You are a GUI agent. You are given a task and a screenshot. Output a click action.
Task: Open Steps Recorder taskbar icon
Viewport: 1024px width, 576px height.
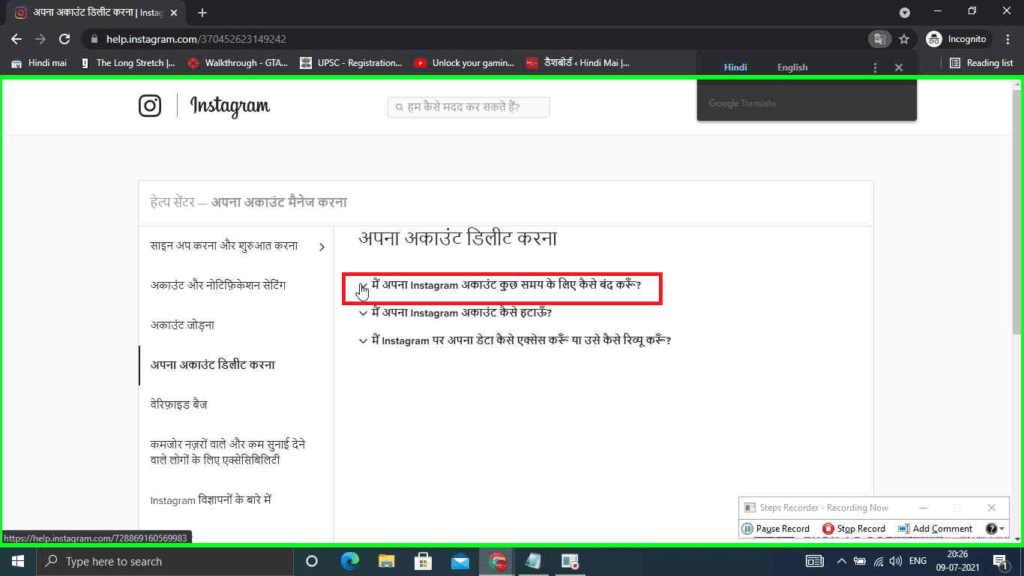(570, 561)
